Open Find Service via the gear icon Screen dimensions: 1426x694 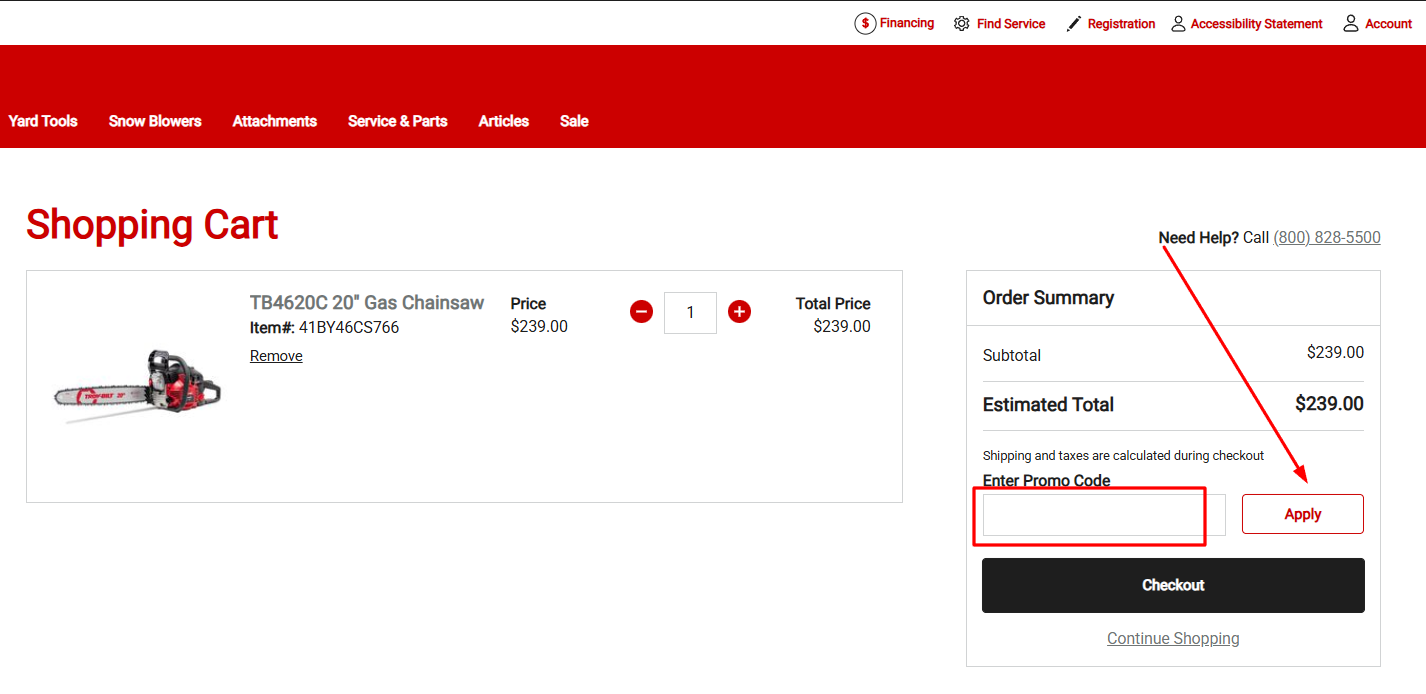(x=961, y=22)
